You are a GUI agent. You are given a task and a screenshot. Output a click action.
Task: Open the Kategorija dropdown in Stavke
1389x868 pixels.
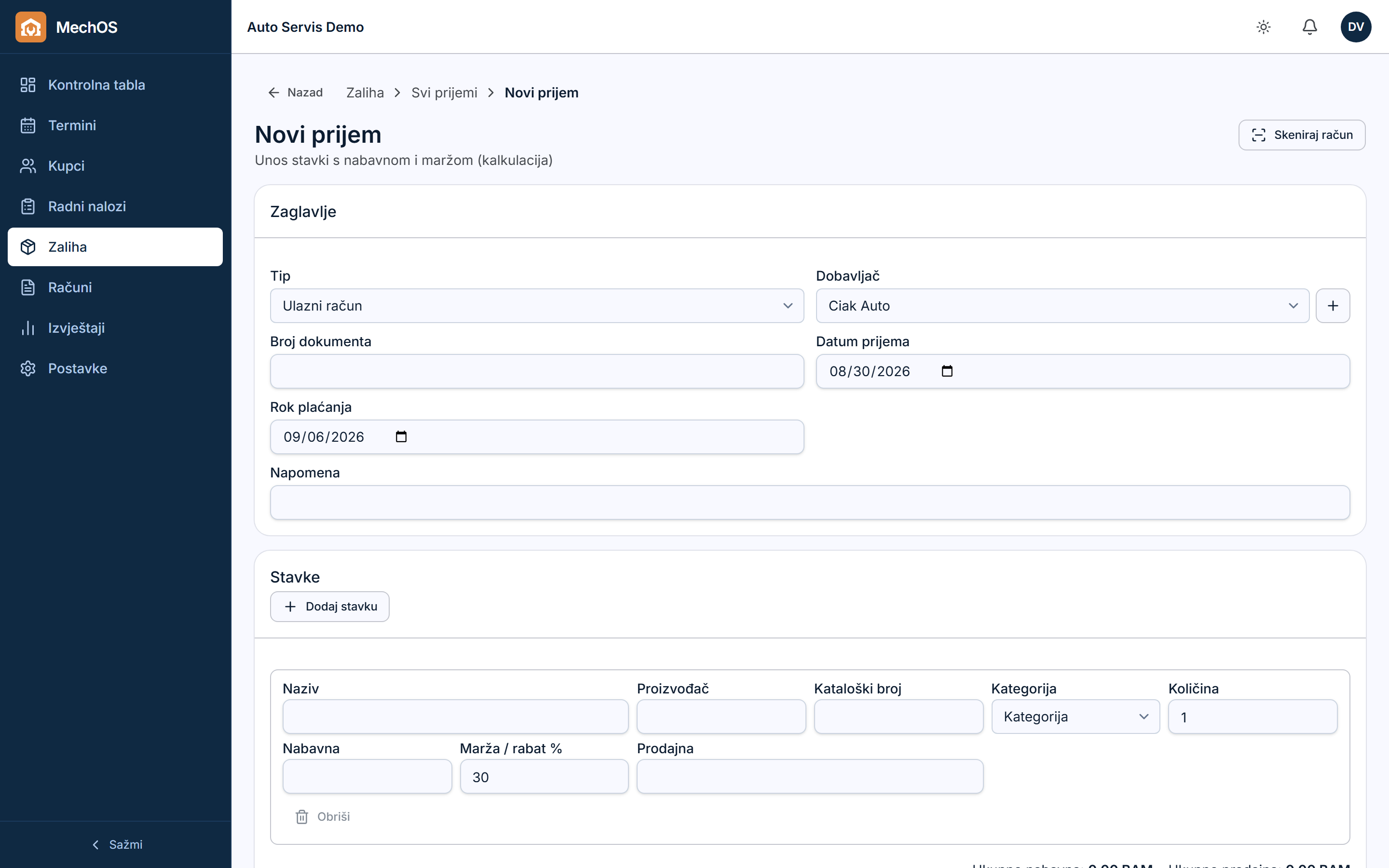[1075, 717]
